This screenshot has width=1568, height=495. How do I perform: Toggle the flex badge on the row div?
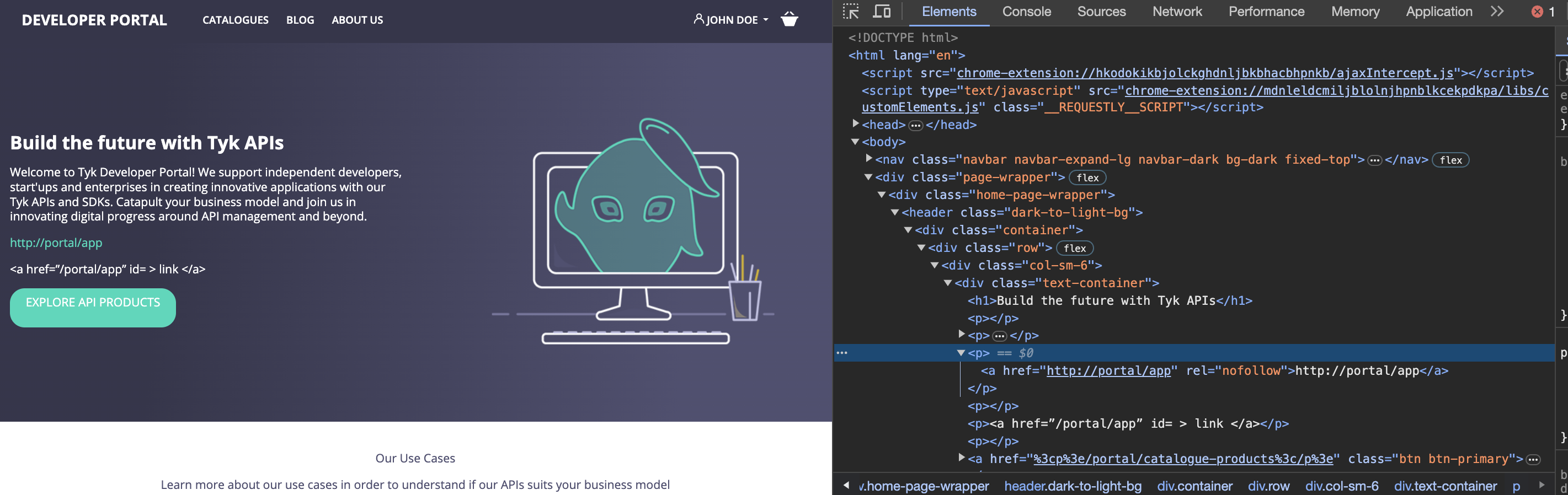1074,248
